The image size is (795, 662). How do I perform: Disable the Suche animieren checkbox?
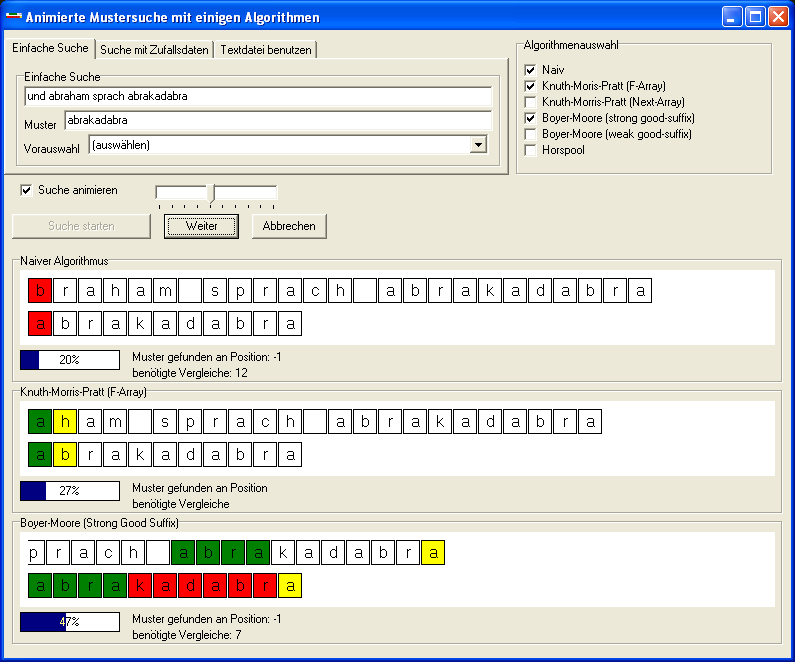point(27,189)
